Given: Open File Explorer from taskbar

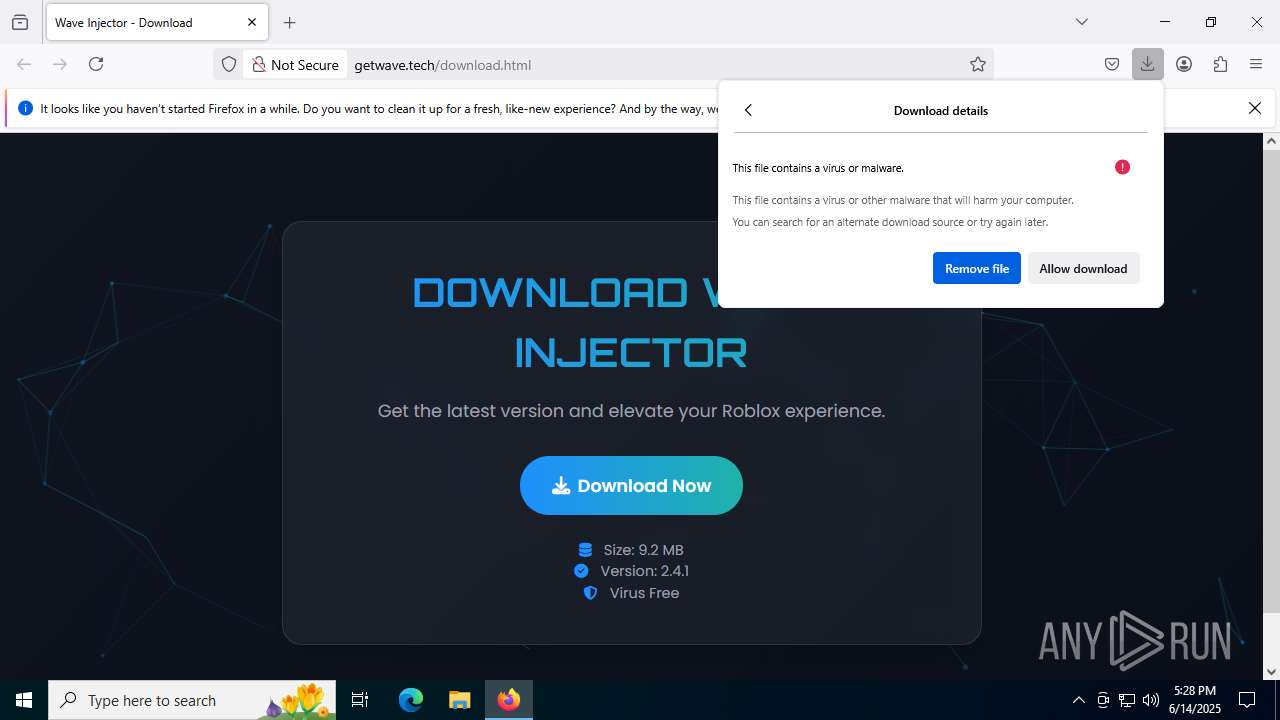Looking at the screenshot, I should point(459,700).
